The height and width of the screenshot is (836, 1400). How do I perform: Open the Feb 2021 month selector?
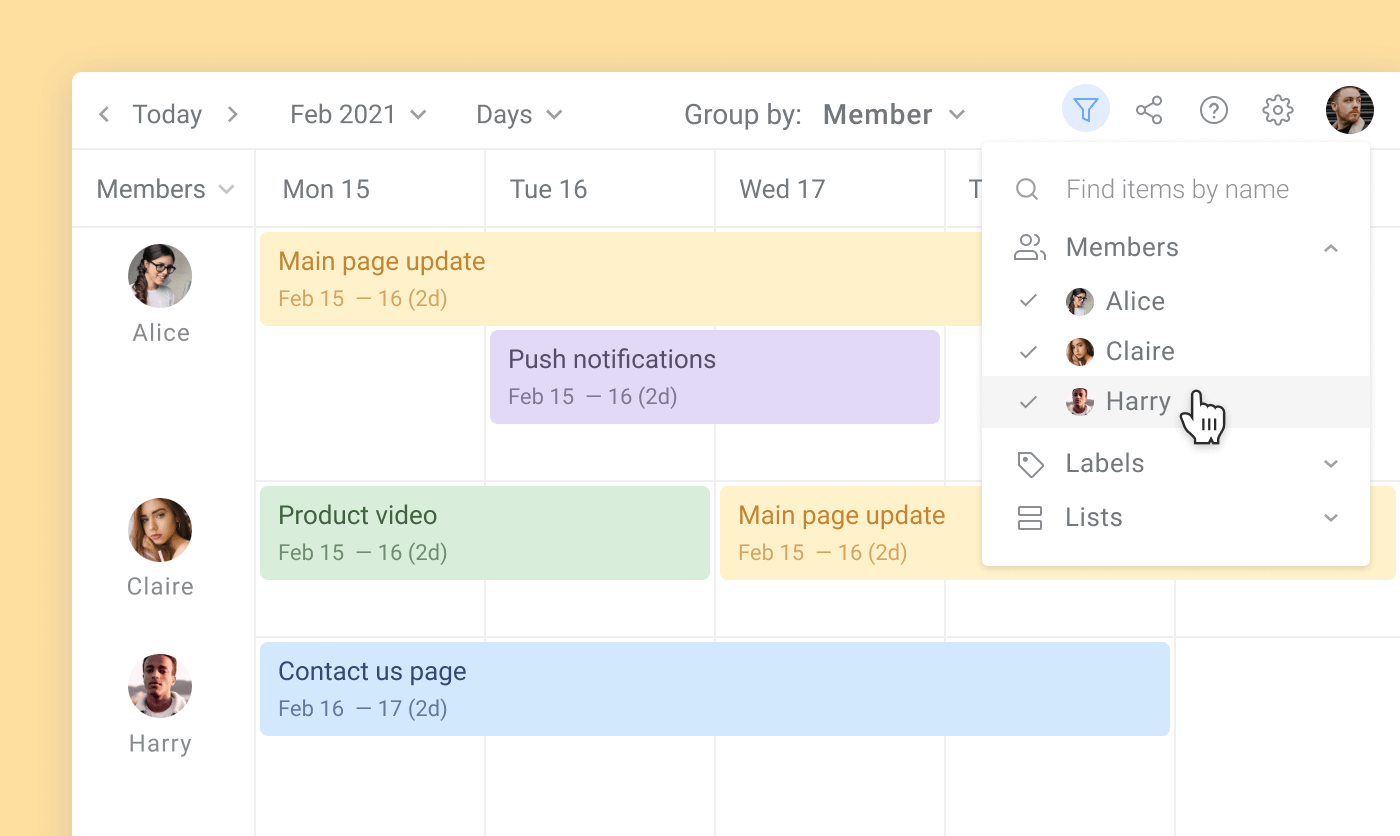pyautogui.click(x=357, y=114)
